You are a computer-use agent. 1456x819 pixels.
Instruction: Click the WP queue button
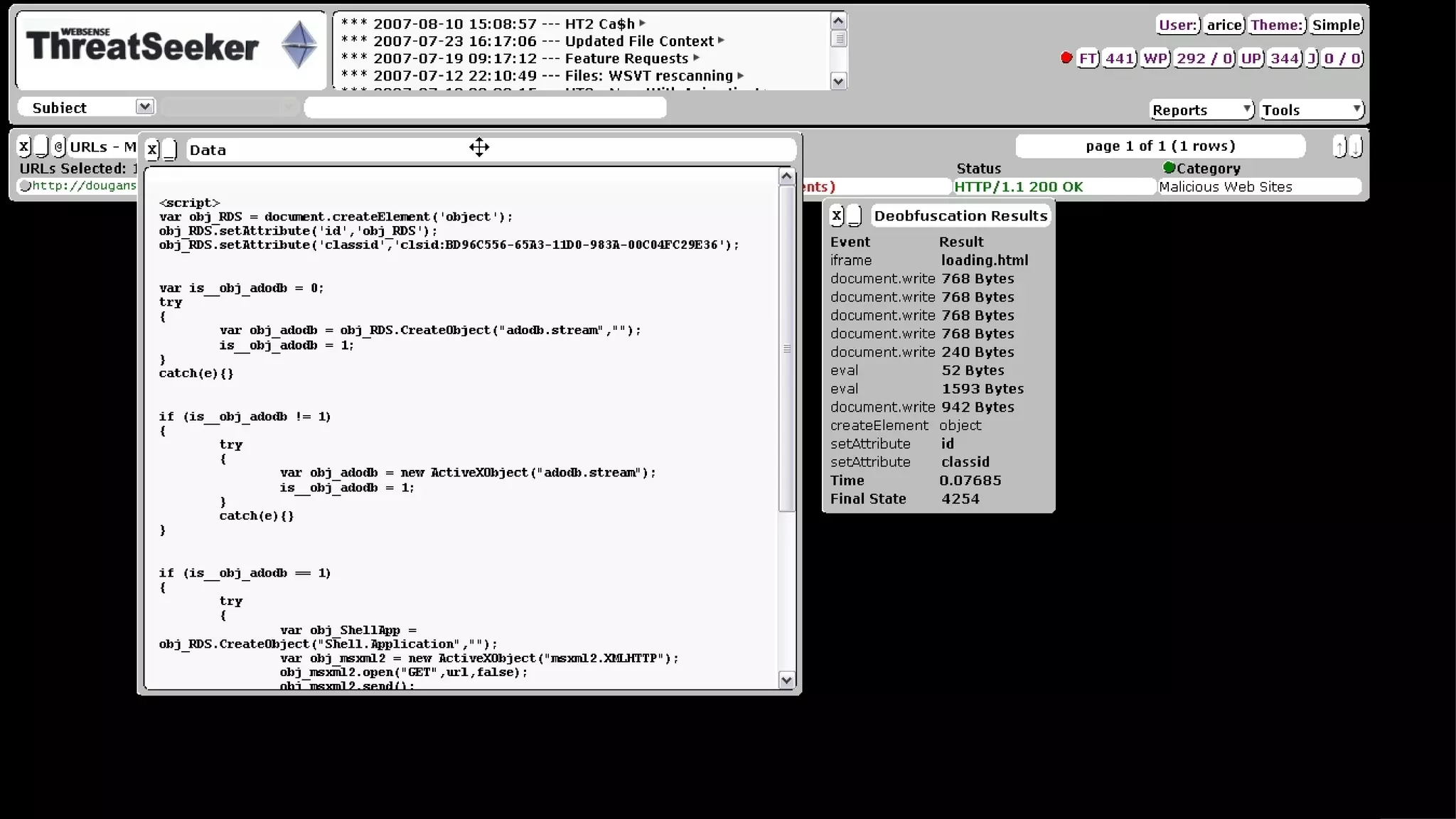[1155, 58]
